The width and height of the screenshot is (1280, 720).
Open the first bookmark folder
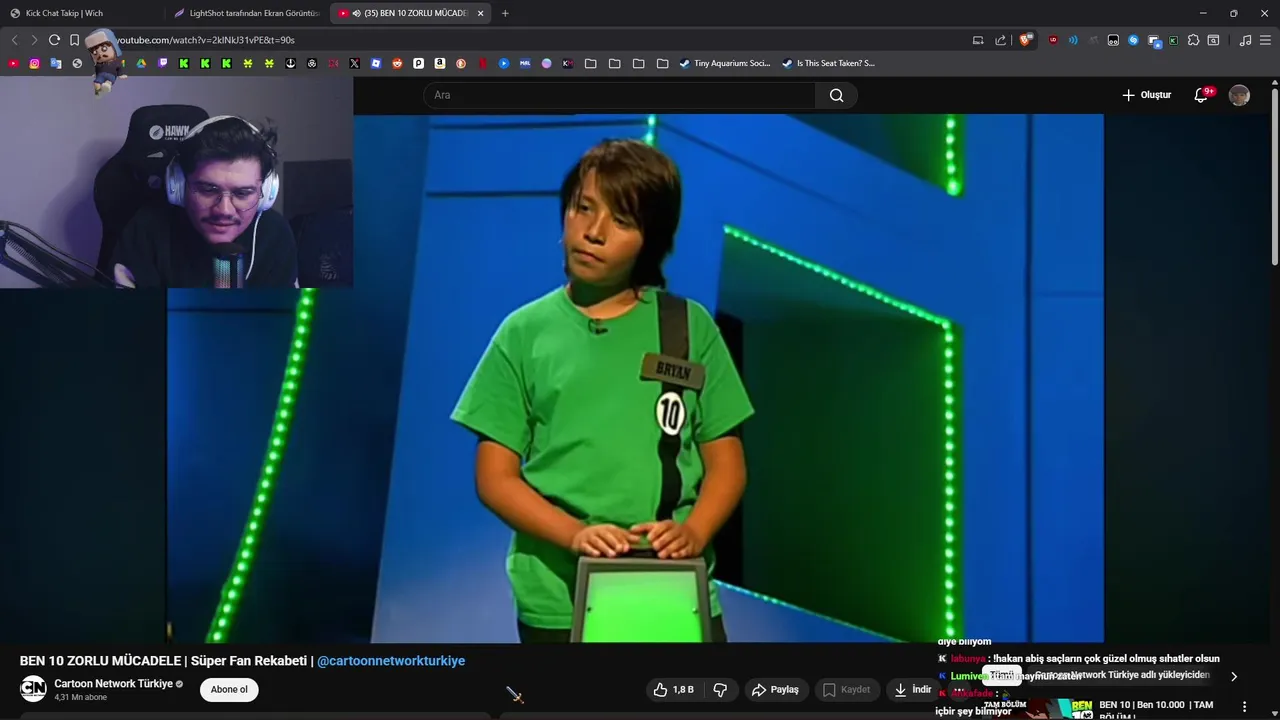click(590, 63)
